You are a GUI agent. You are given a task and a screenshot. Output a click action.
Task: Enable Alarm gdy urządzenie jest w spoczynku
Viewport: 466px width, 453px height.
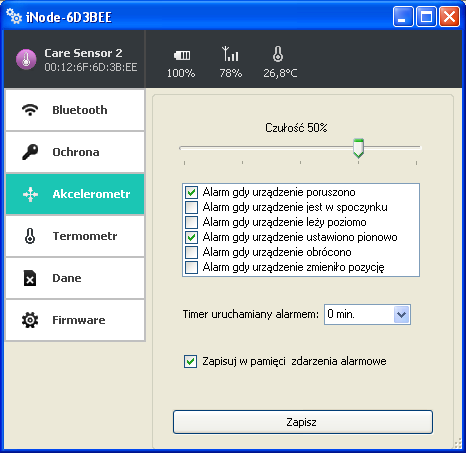[x=191, y=207]
